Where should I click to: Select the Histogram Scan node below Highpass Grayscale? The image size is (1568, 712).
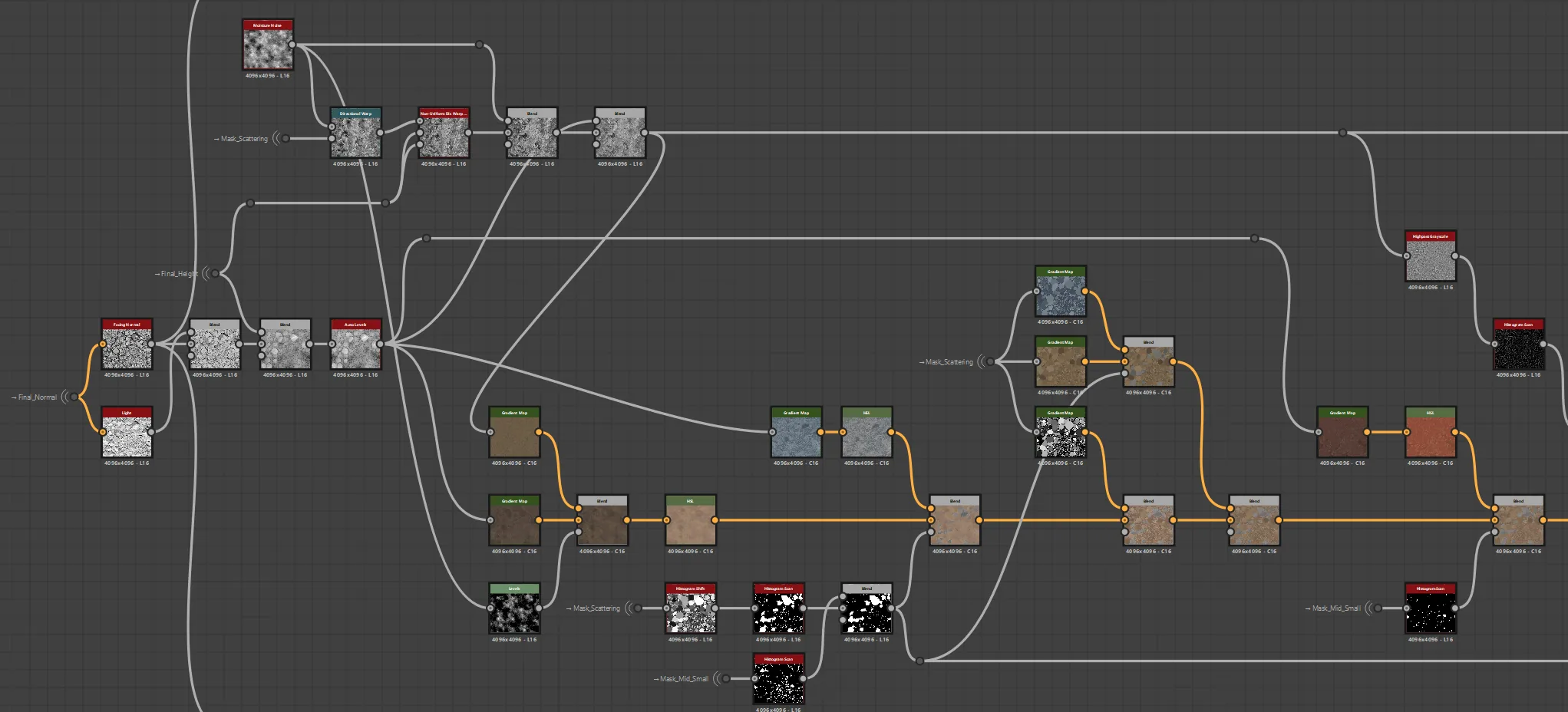pos(1518,344)
